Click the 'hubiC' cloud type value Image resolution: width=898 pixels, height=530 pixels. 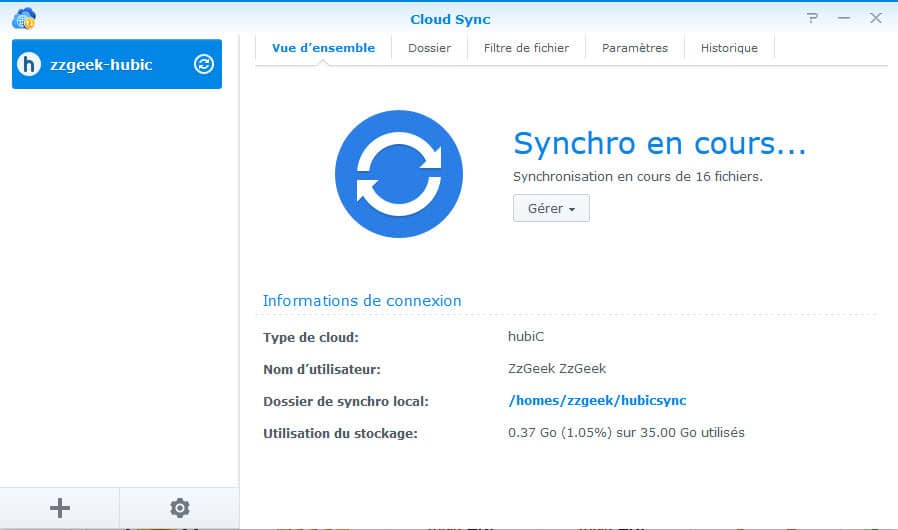[526, 336]
